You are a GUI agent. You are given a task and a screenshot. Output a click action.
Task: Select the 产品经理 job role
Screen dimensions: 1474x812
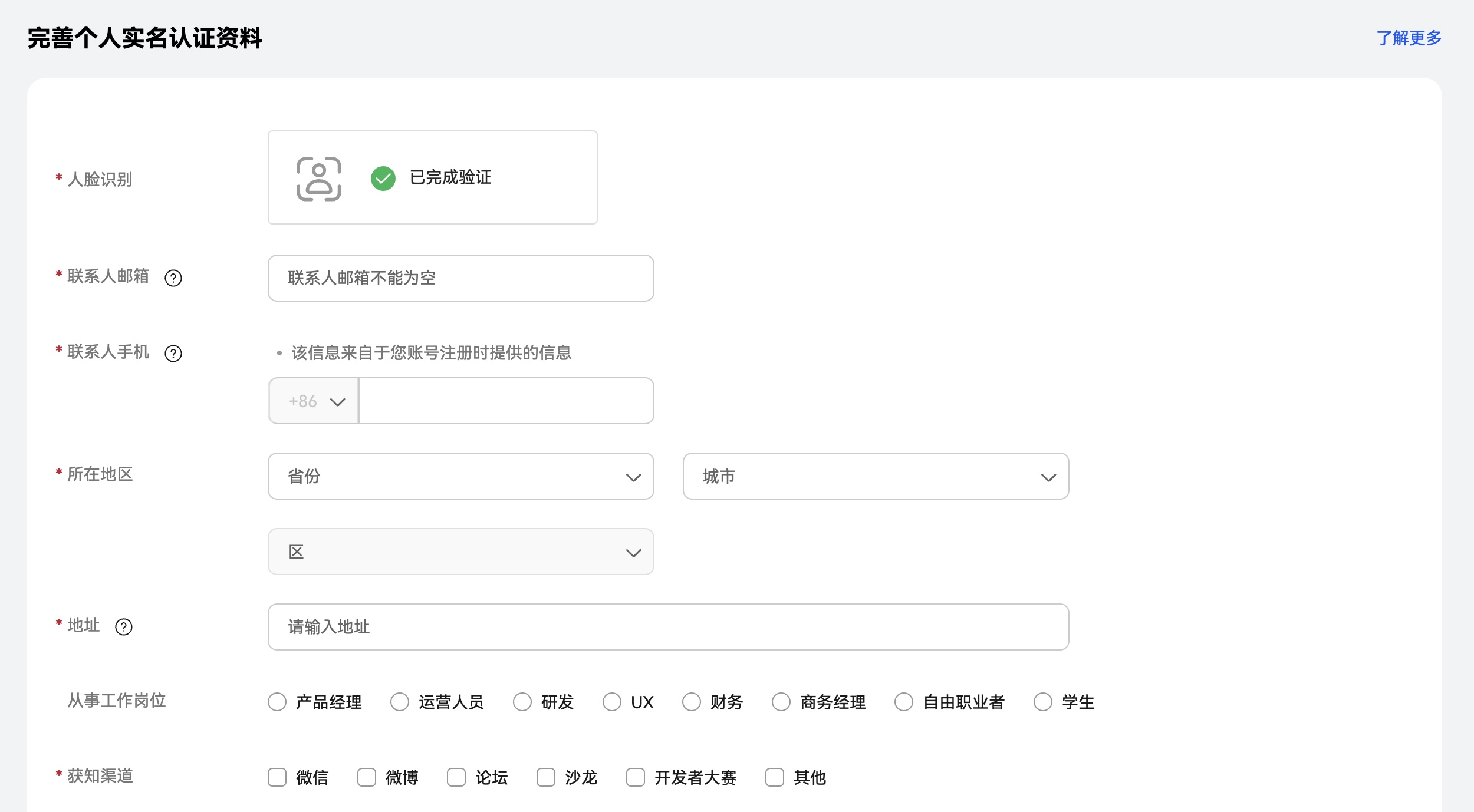tap(277, 702)
